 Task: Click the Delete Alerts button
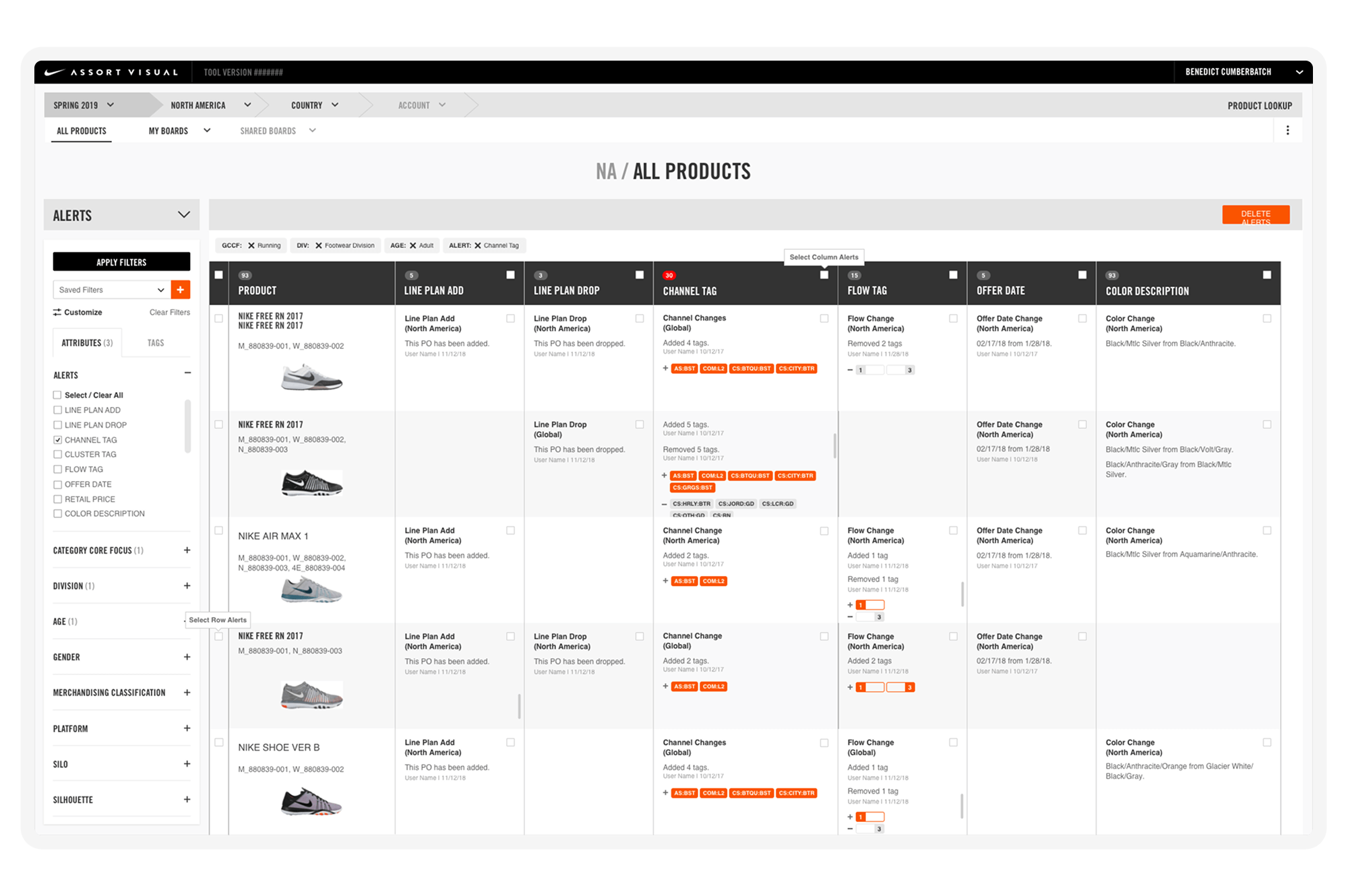point(1255,215)
